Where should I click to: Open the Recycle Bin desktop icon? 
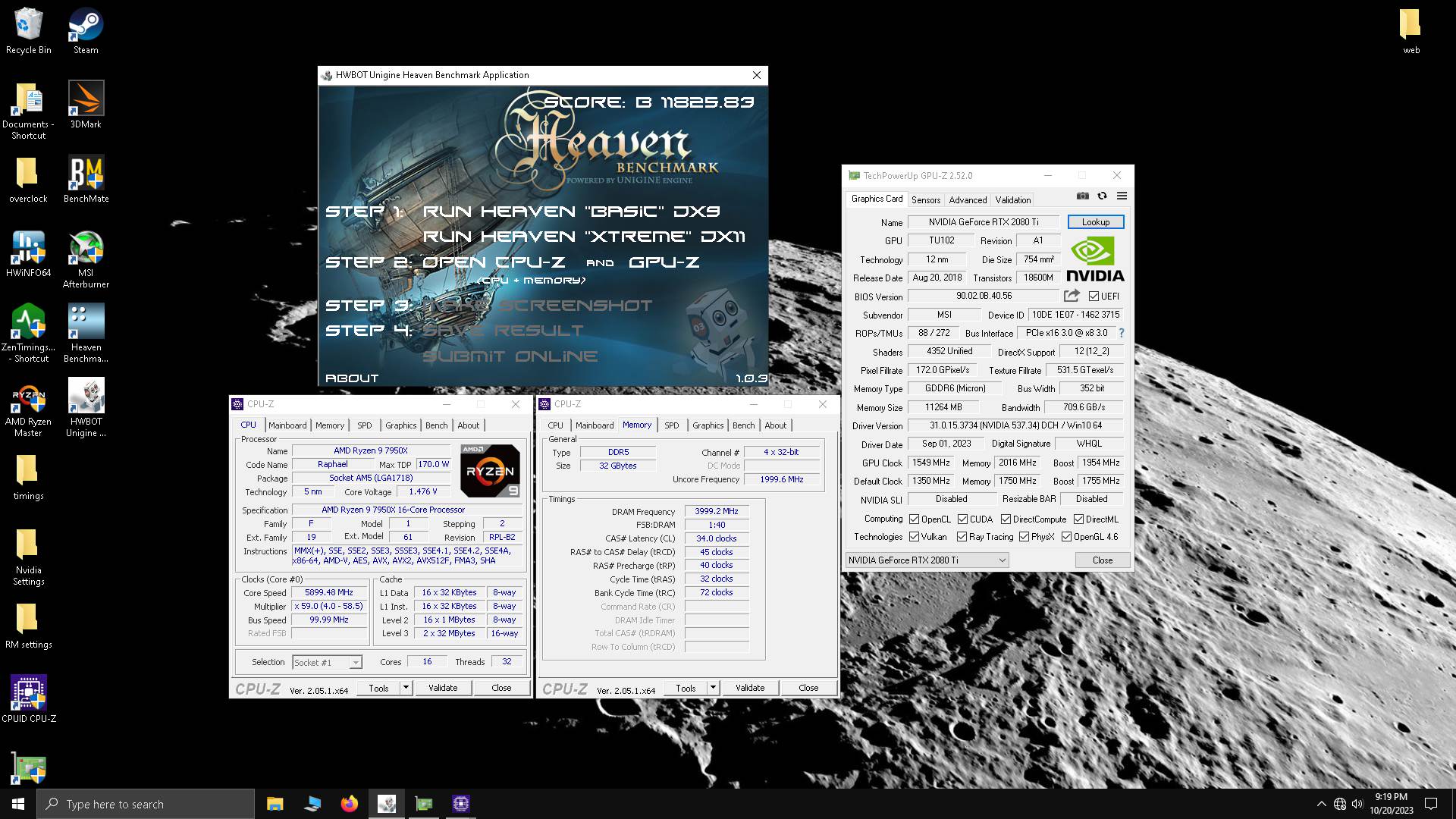29,32
